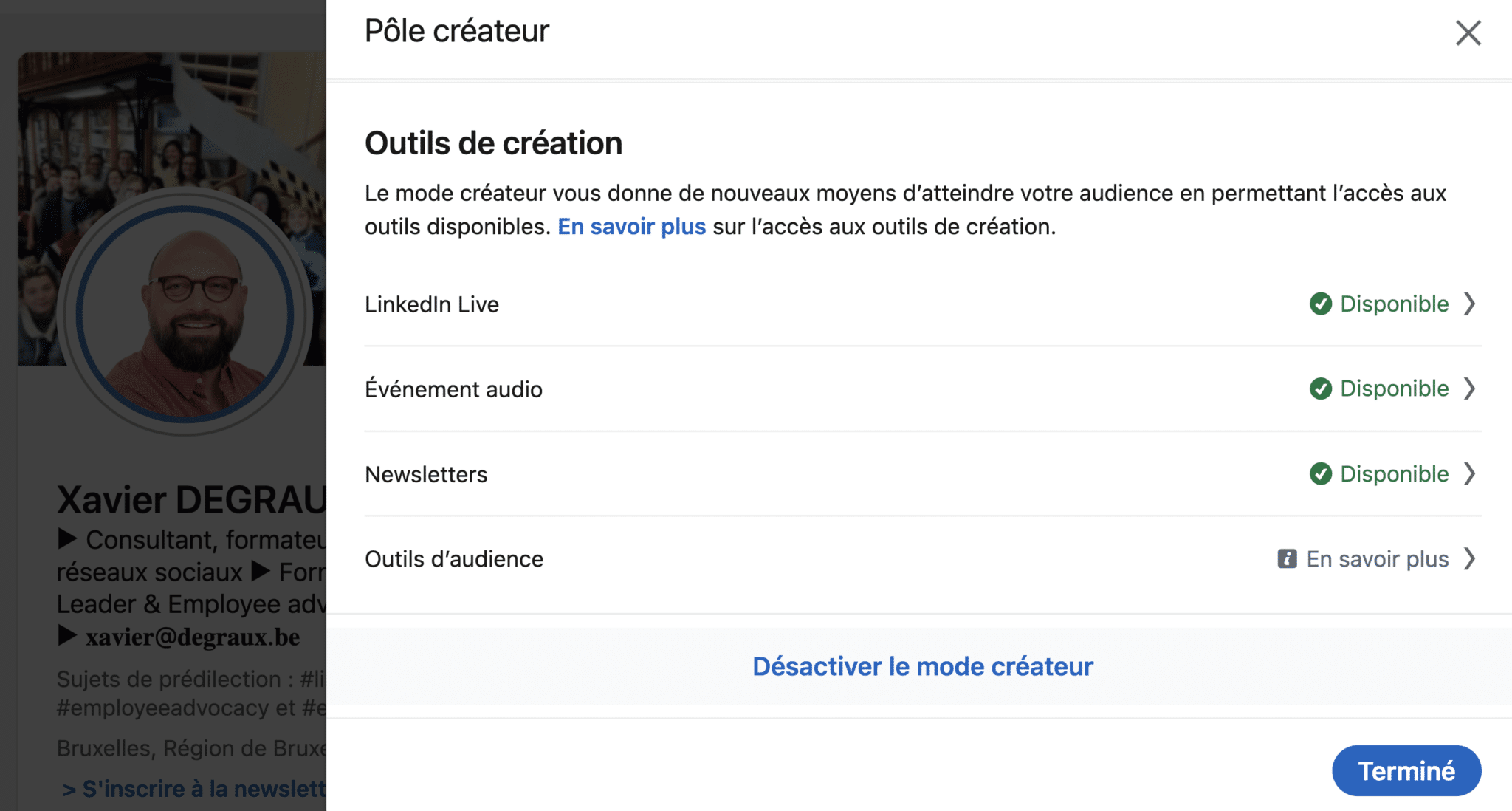Click Pôle créateur dialog title

[457, 32]
